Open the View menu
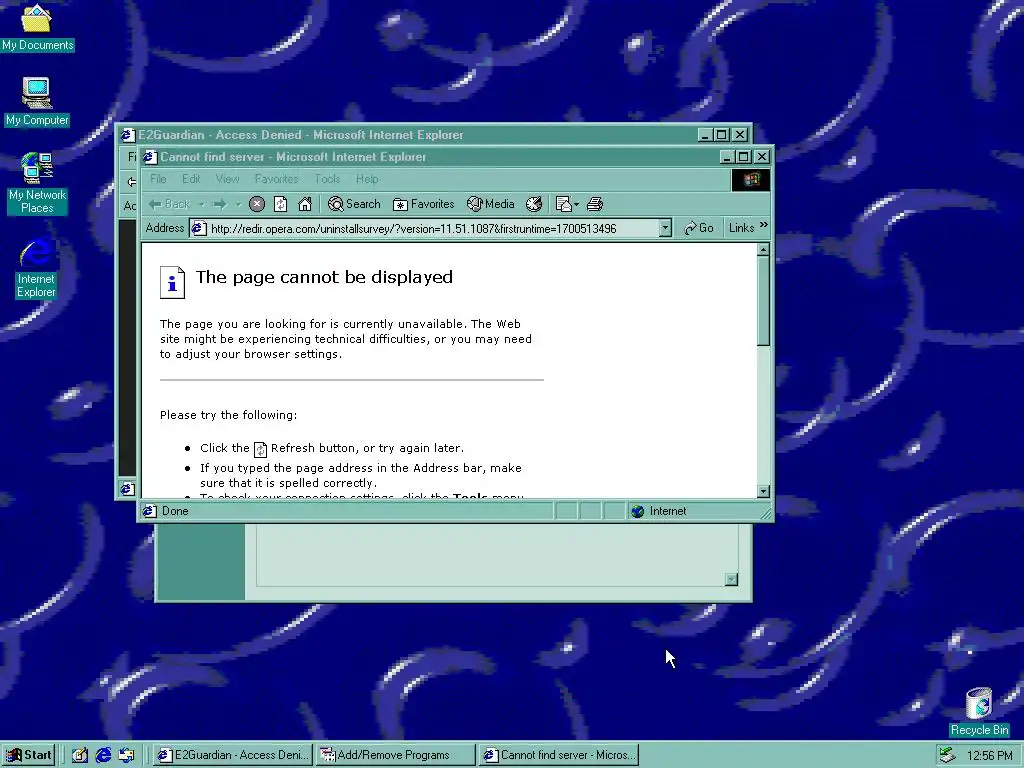This screenshot has width=1024, height=768. [227, 179]
